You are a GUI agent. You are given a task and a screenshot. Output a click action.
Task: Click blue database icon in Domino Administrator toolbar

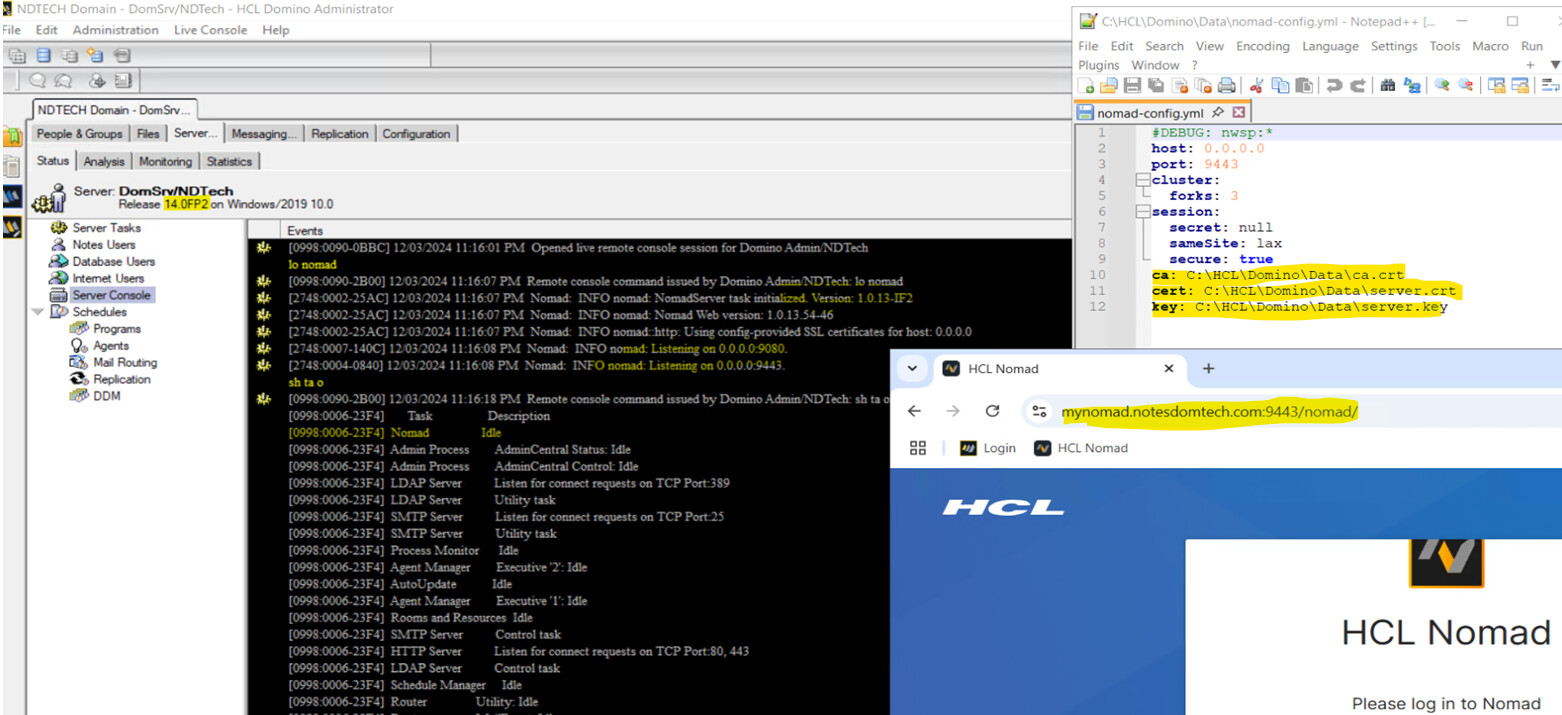pos(43,55)
